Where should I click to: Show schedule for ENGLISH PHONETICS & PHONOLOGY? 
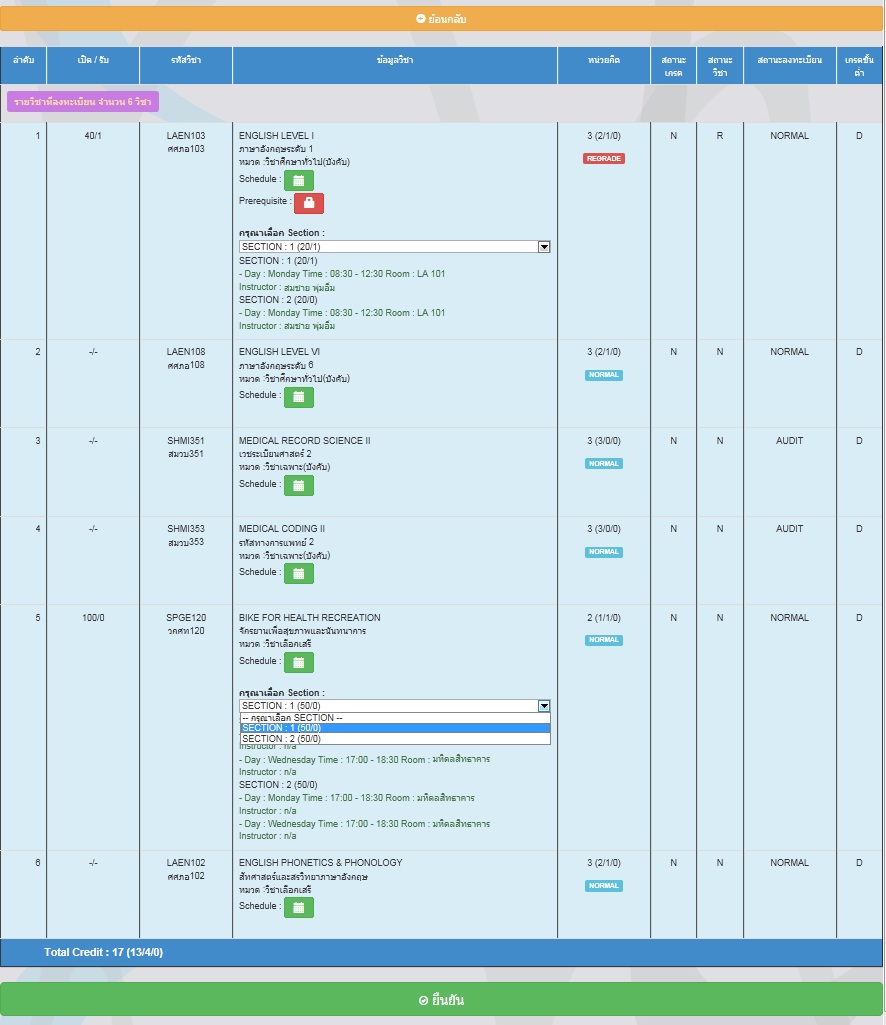click(x=299, y=907)
